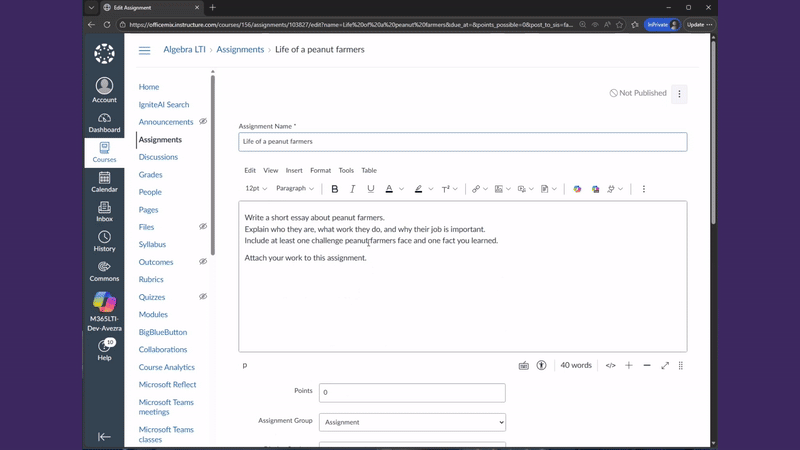Click the superscript button
This screenshot has width=800, height=450.
[445, 189]
